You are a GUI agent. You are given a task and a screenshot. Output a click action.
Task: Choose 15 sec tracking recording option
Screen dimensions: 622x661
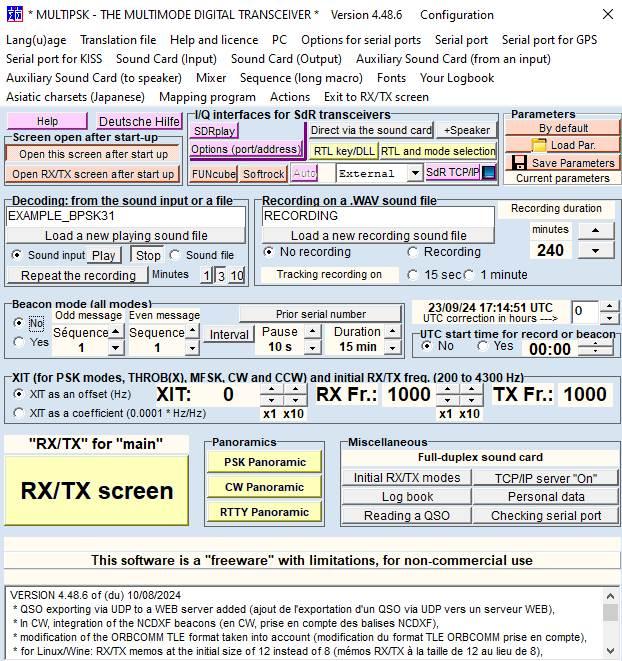click(x=412, y=275)
